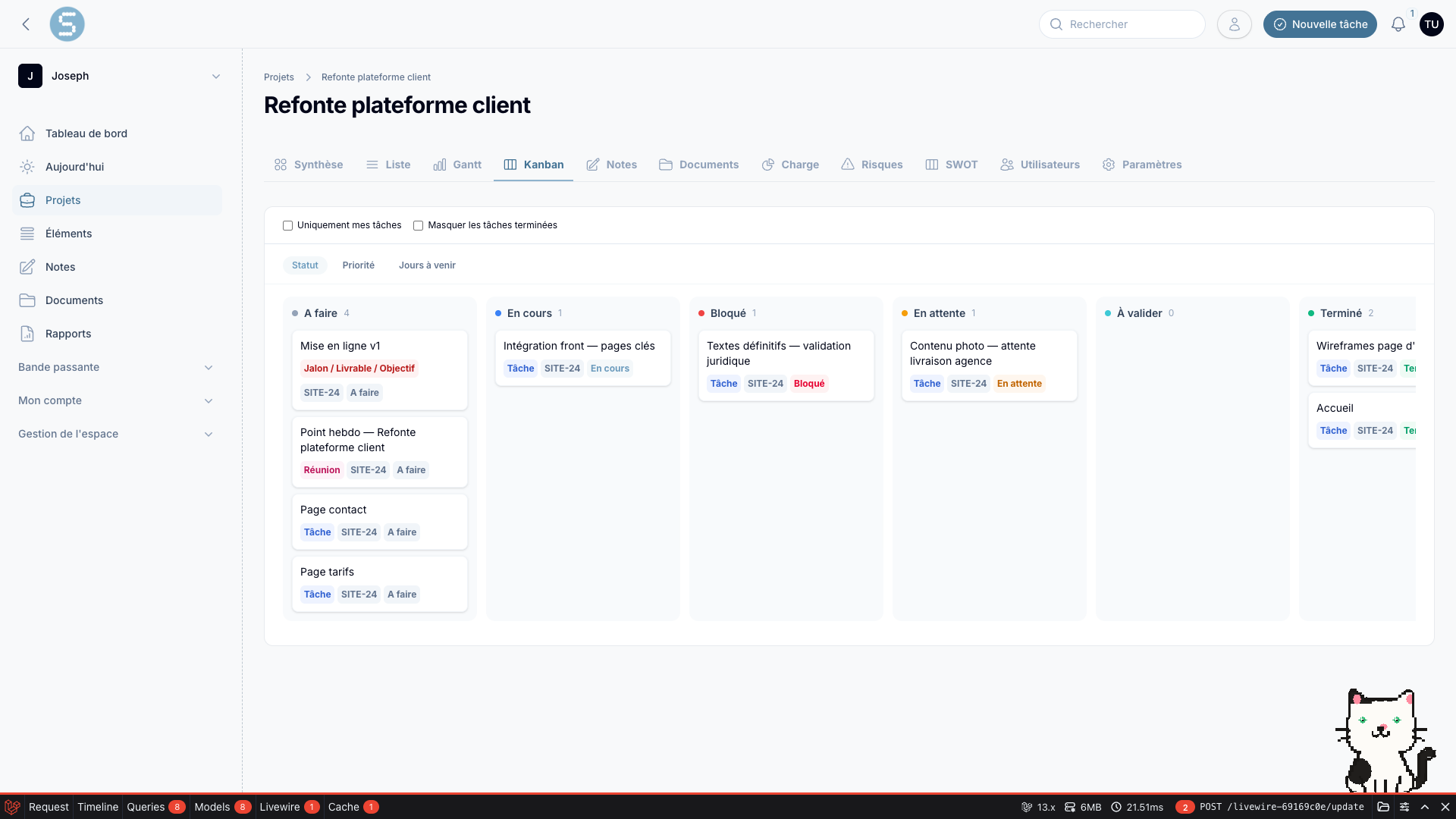Switch to the Synthèse tab
The image size is (1456, 819).
[309, 165]
